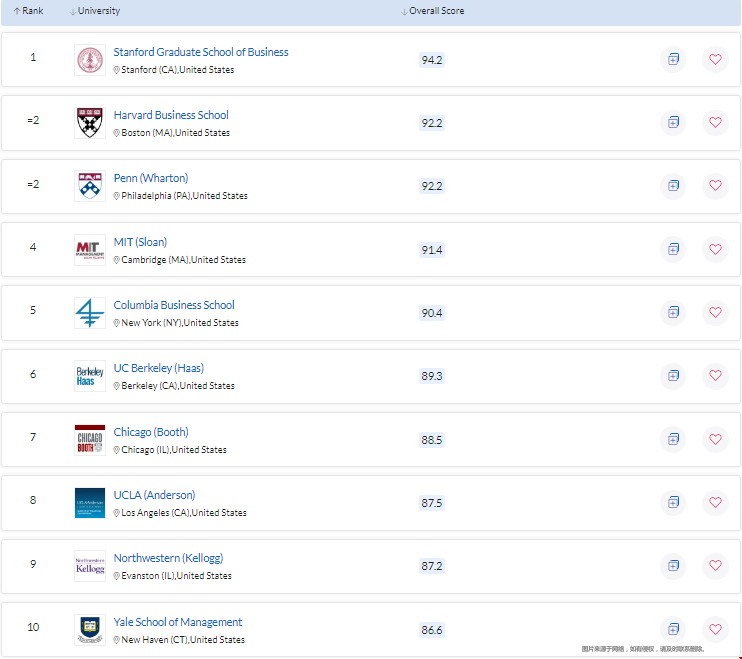Click Cambridge (MA),United States location text
Image resolution: width=742 pixels, height=659 pixels.
pyautogui.click(x=184, y=260)
